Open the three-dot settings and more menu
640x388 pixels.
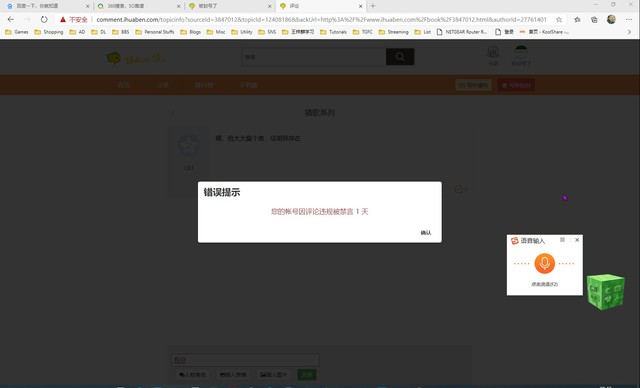pos(629,20)
